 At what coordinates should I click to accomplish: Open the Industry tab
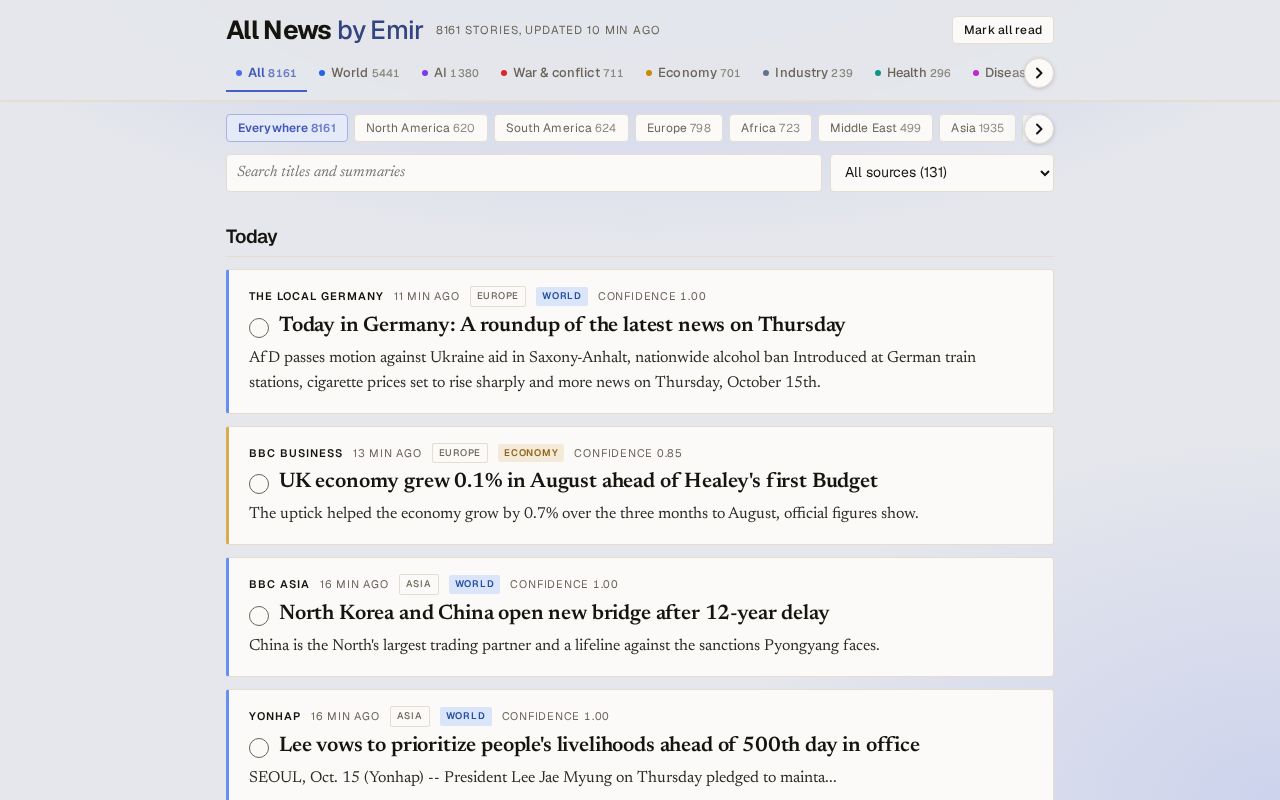click(808, 73)
